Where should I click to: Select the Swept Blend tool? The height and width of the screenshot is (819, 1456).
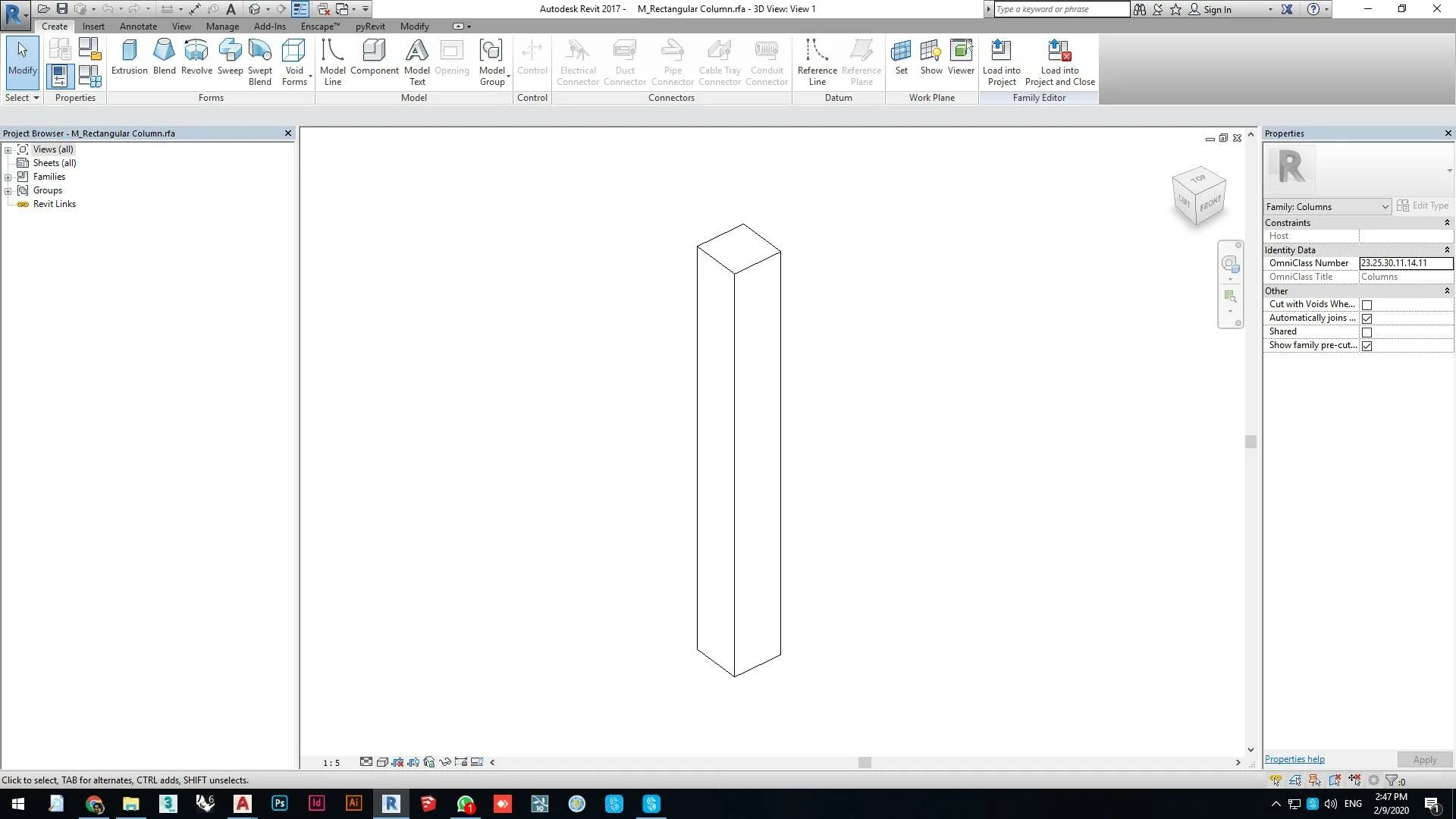point(260,63)
